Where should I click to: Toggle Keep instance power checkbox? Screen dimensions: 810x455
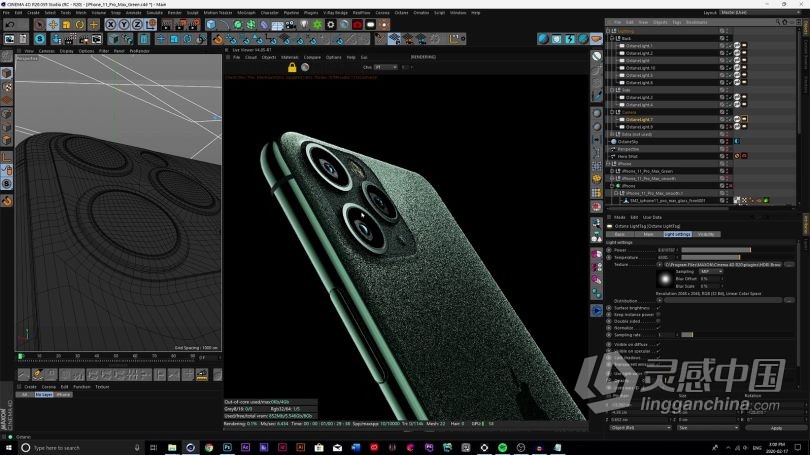(x=658, y=315)
